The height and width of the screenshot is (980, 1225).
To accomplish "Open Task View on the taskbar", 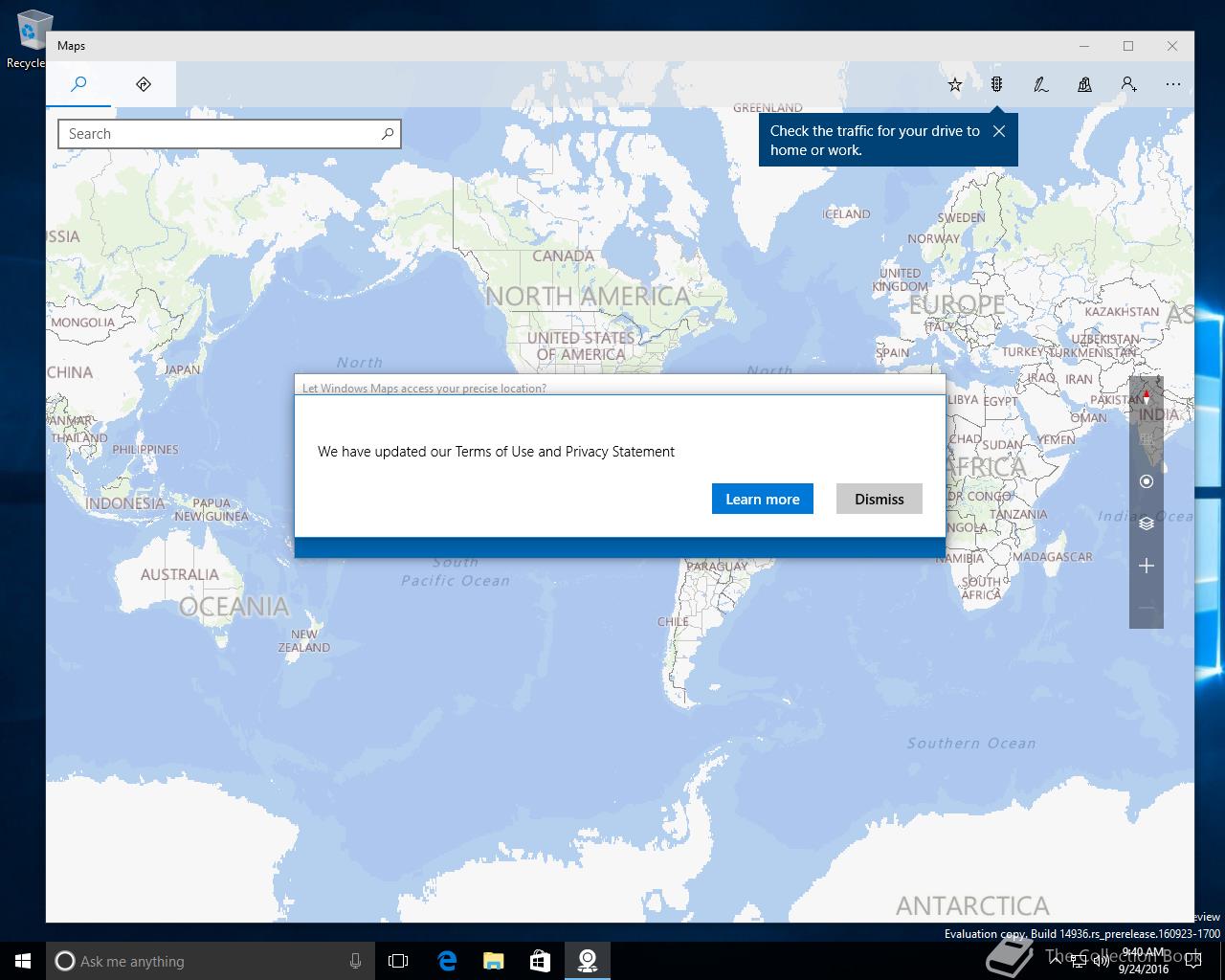I will point(398,961).
